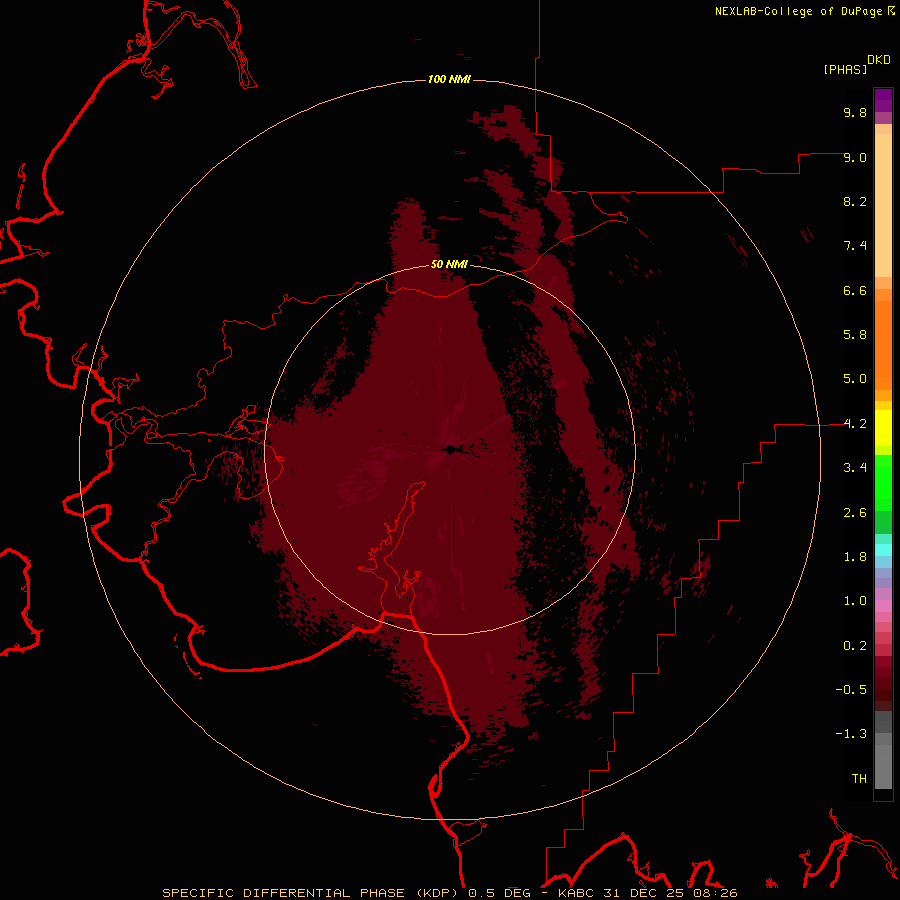The image size is (900, 900).
Task: Click the "100 NMI" range ring label
Action: click(x=449, y=79)
